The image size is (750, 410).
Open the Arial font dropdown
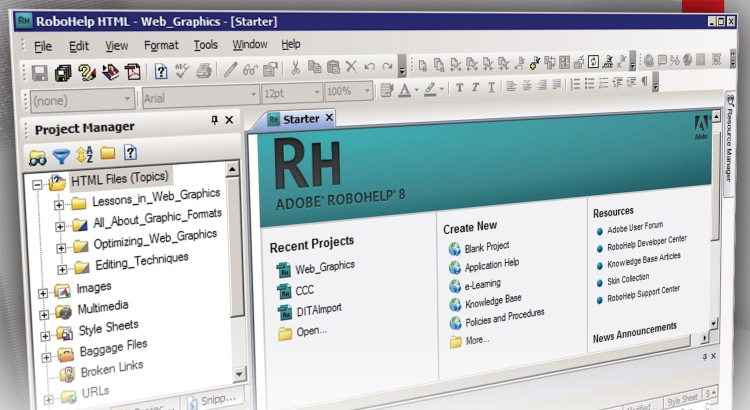coord(196,98)
